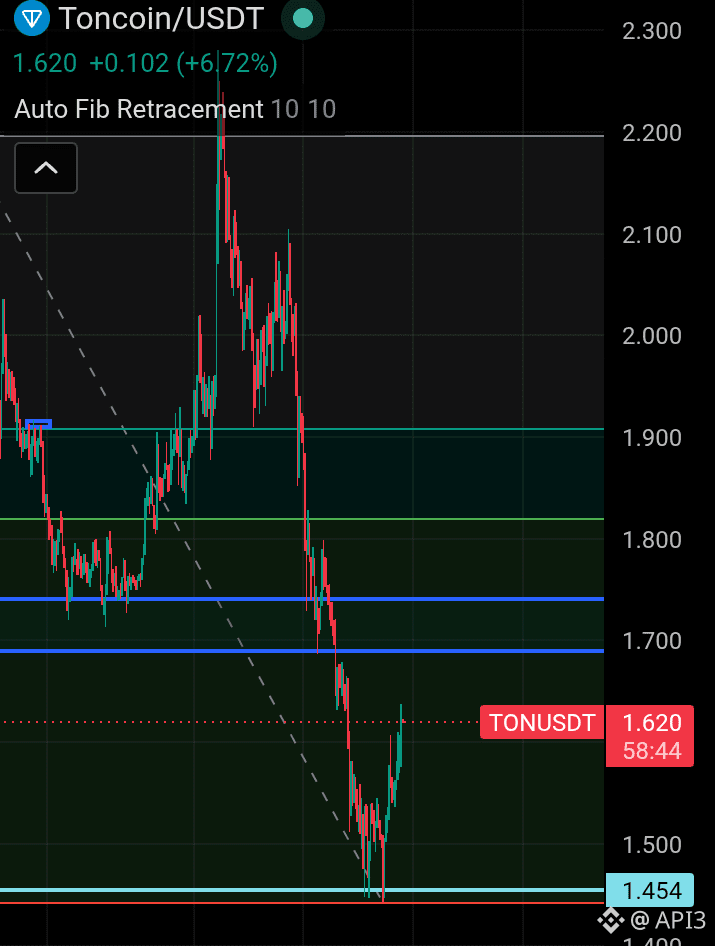
Task: Click the 10 10 indicator parameters
Action: [303, 109]
